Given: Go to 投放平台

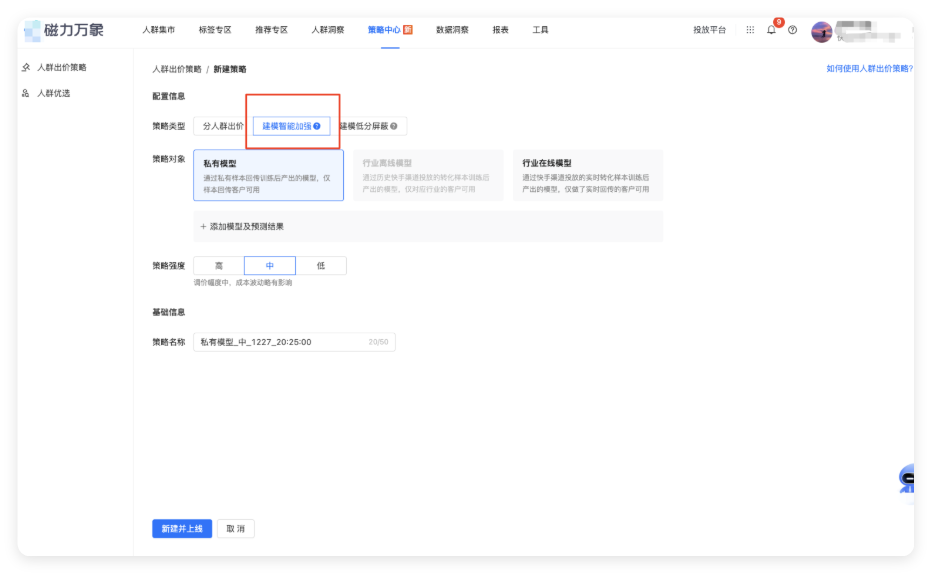Looking at the screenshot, I should click(x=710, y=30).
